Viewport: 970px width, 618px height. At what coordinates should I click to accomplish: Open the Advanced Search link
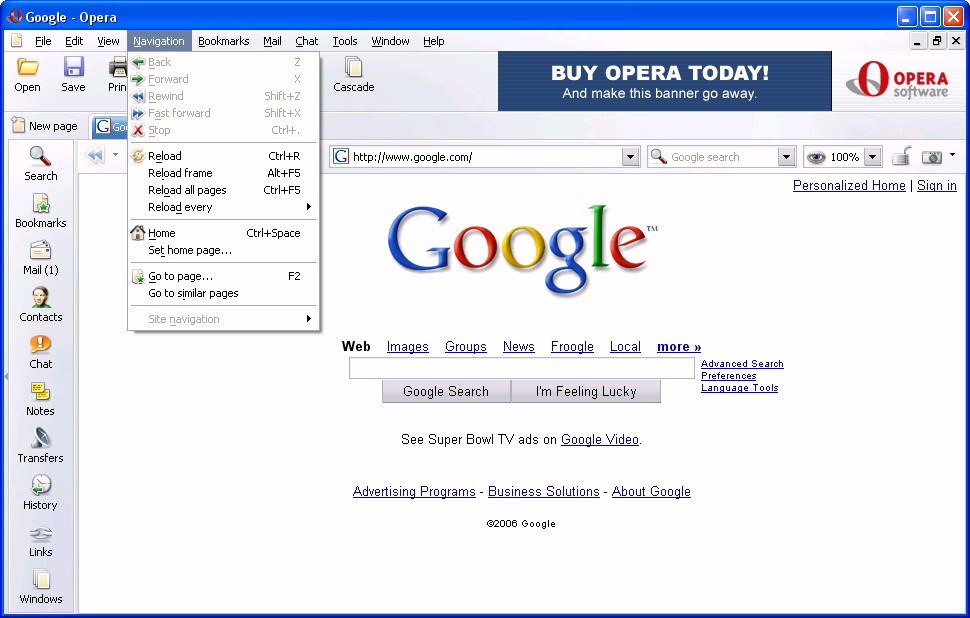pyautogui.click(x=742, y=364)
